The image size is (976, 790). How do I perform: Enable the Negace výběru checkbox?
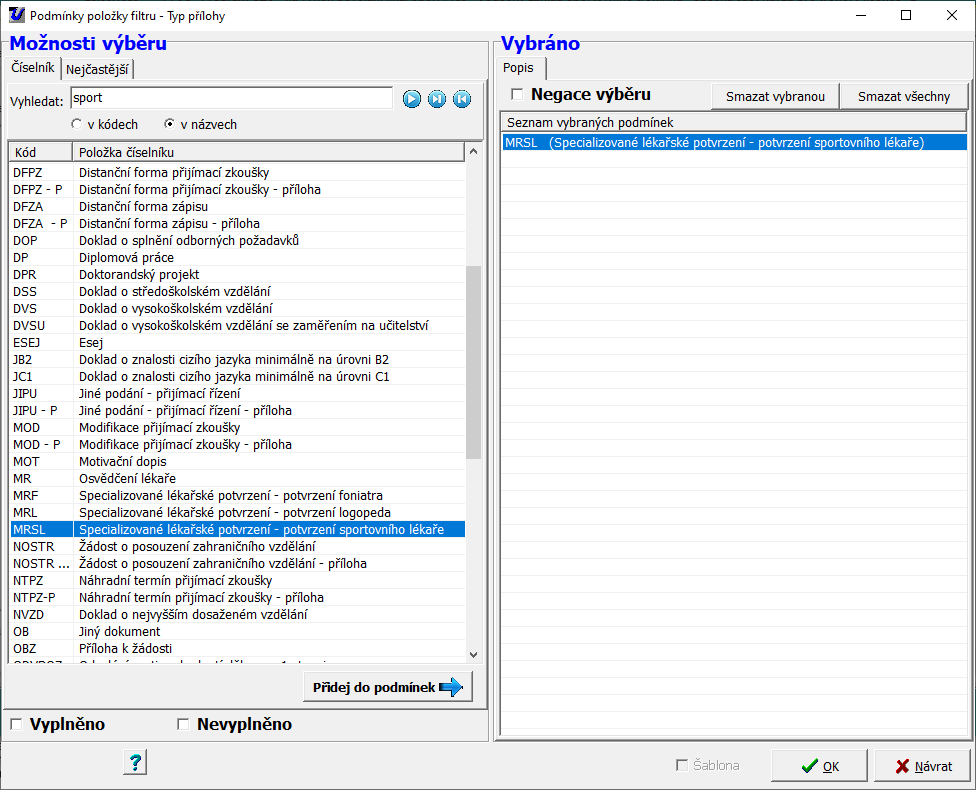pos(517,95)
